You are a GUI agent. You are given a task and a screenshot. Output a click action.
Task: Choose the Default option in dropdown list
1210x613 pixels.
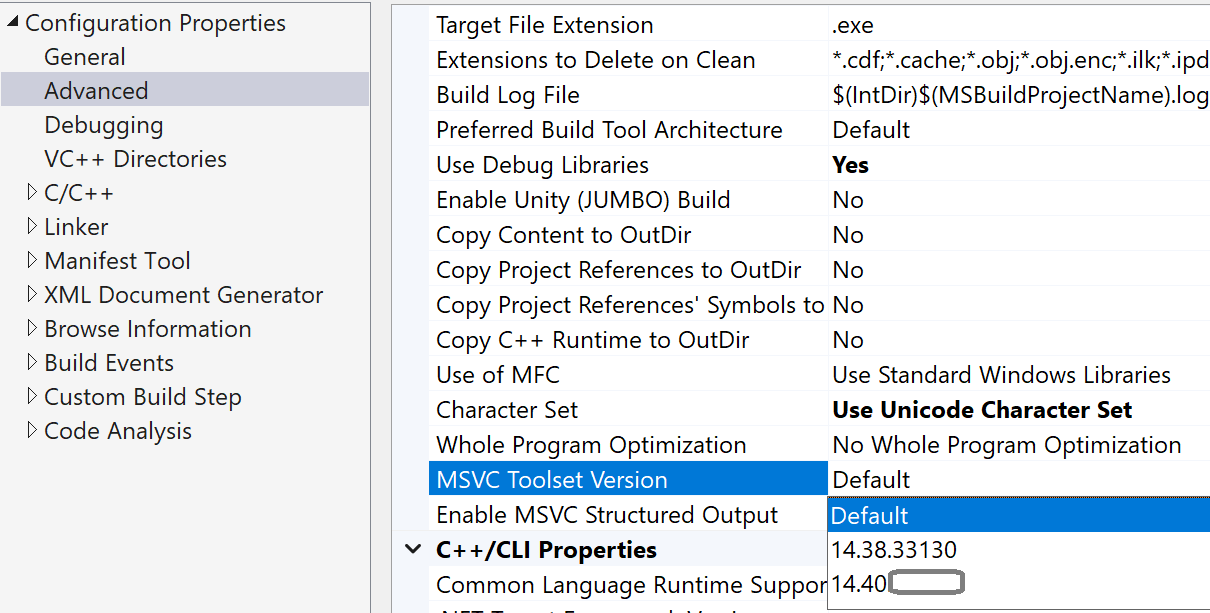pyautogui.click(x=870, y=516)
